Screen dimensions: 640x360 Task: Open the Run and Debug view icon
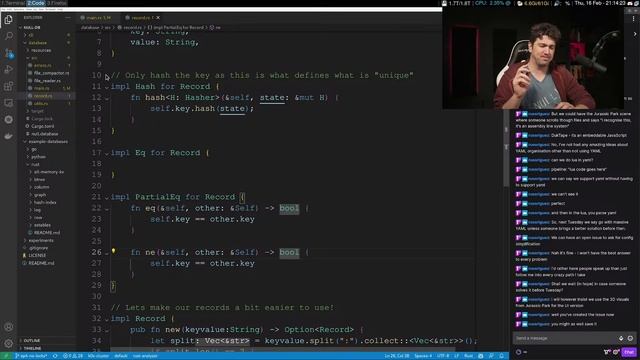[x=8, y=69]
